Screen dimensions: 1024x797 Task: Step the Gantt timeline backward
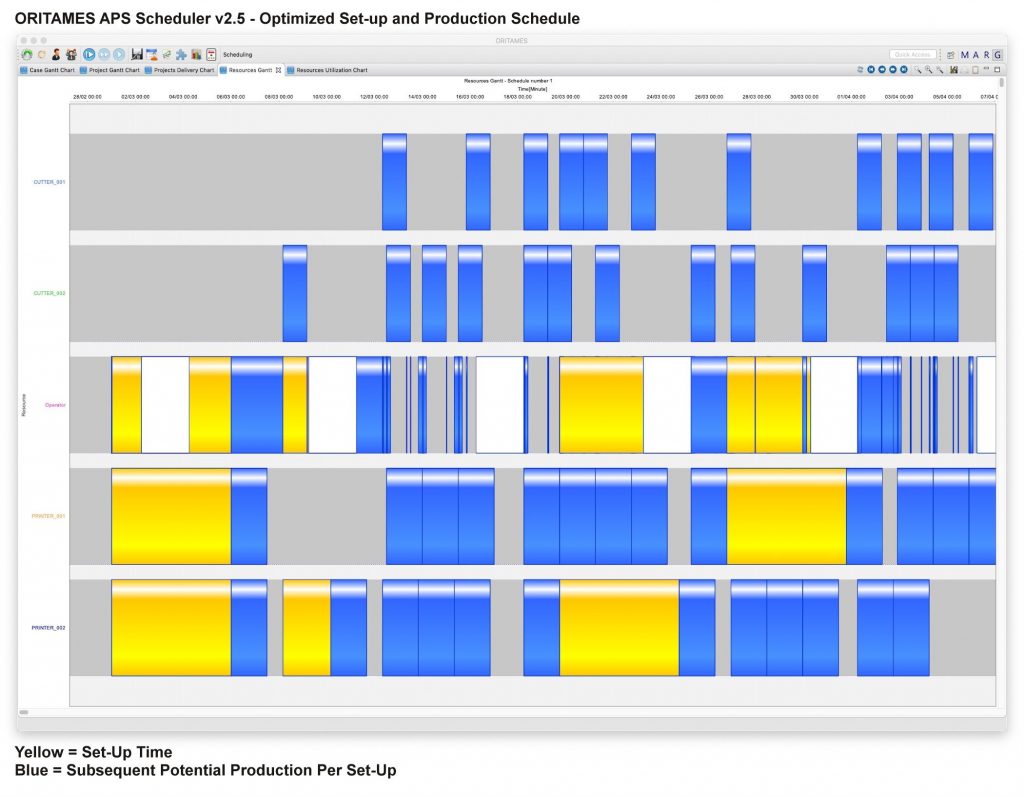pyautogui.click(x=882, y=69)
